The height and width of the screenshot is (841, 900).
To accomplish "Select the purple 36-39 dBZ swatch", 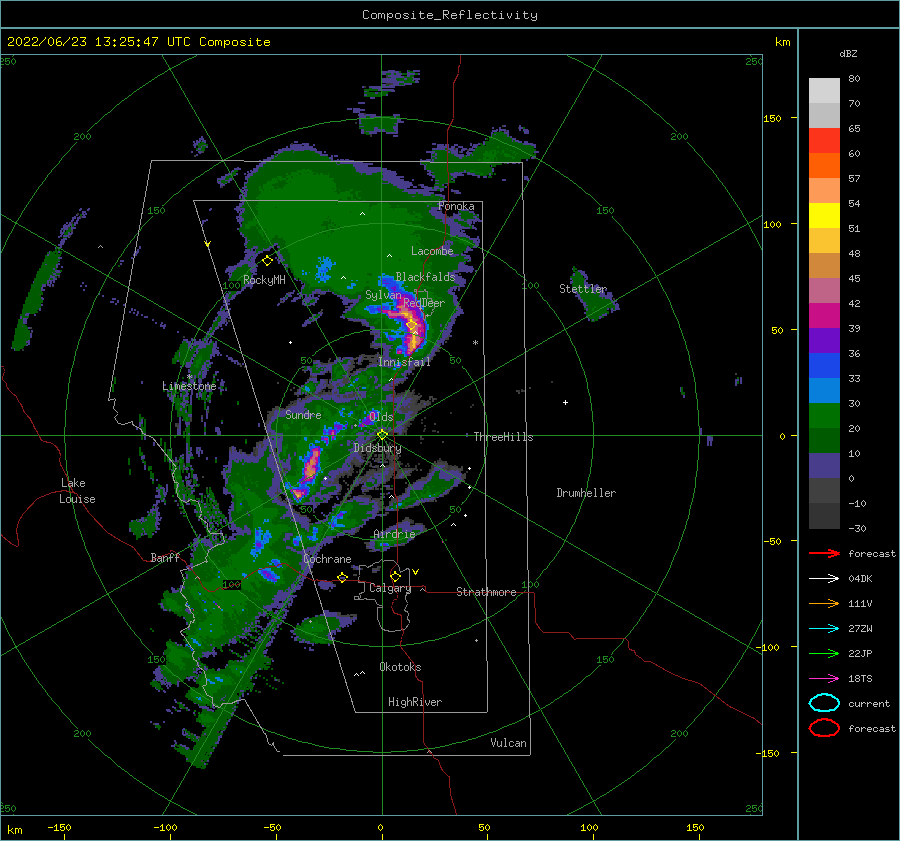I will click(x=824, y=341).
